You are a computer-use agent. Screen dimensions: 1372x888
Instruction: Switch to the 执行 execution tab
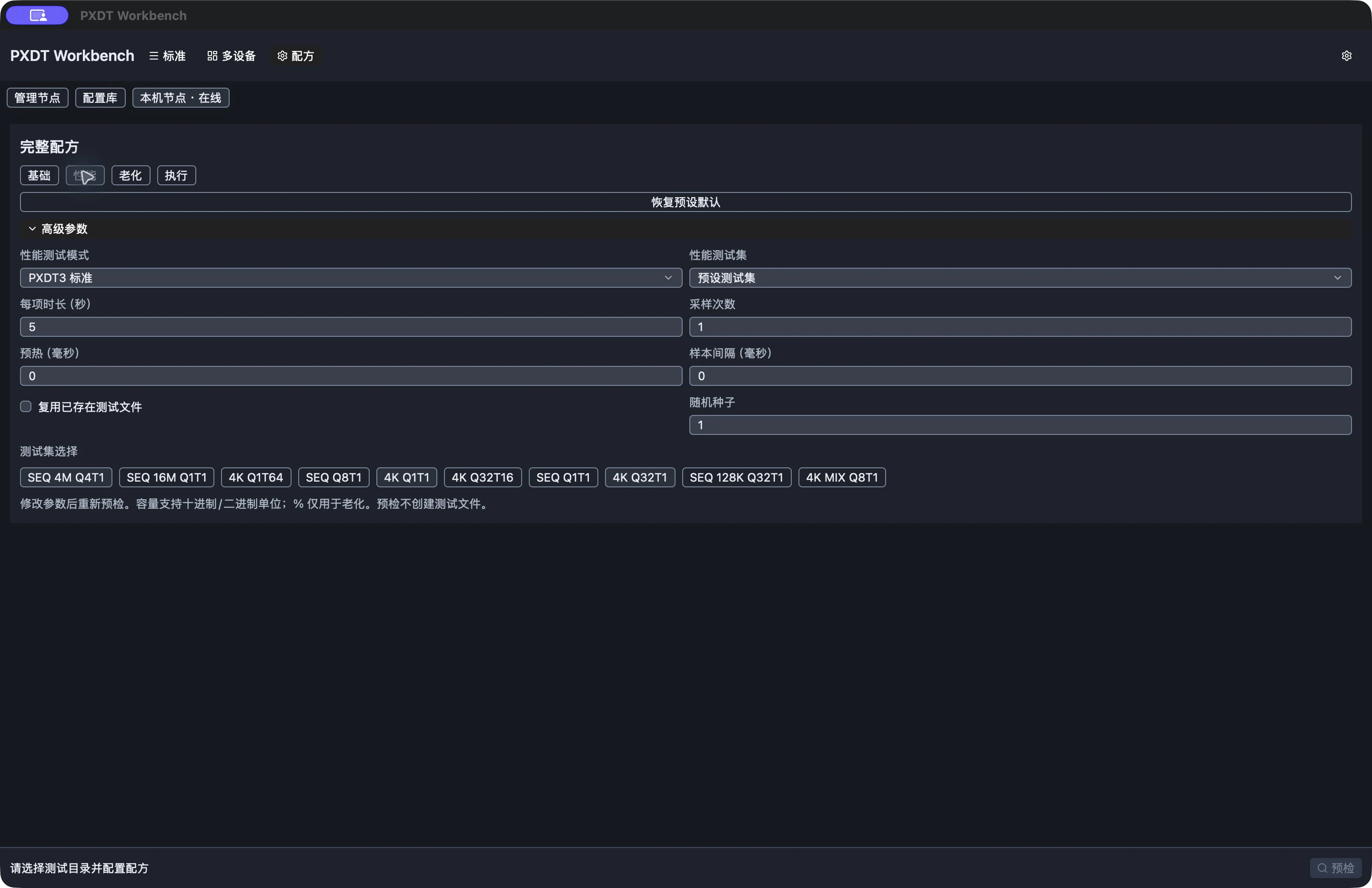click(x=176, y=175)
